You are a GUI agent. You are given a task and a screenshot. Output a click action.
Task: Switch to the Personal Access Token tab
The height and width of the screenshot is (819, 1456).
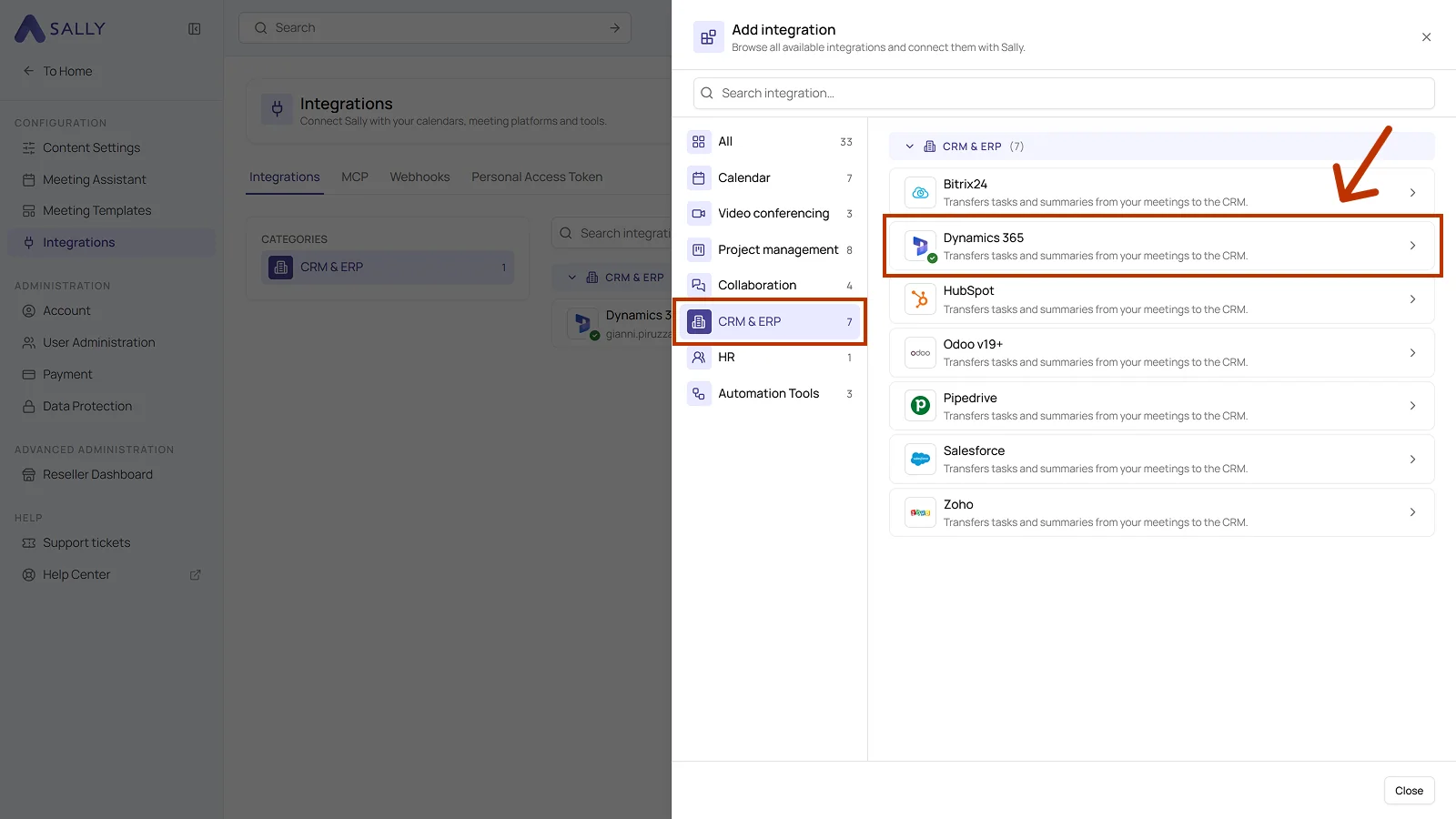537,177
